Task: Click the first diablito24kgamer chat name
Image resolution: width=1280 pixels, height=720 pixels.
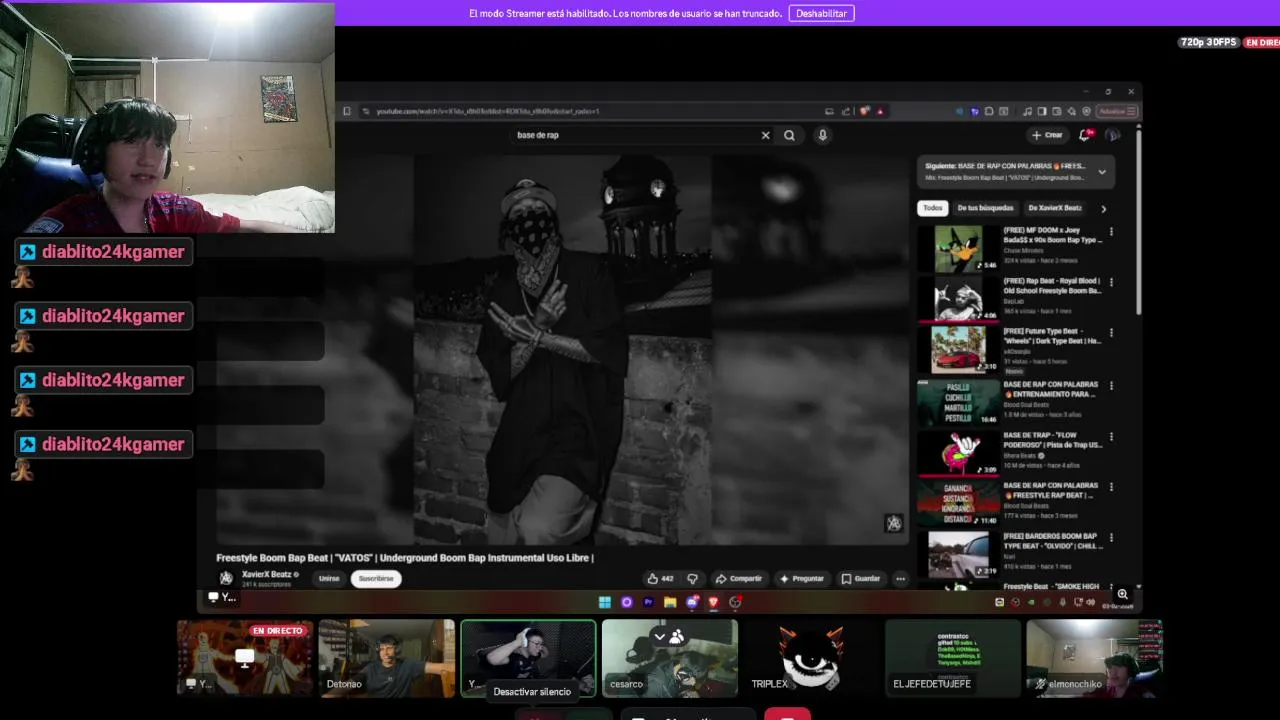Action: (113, 252)
